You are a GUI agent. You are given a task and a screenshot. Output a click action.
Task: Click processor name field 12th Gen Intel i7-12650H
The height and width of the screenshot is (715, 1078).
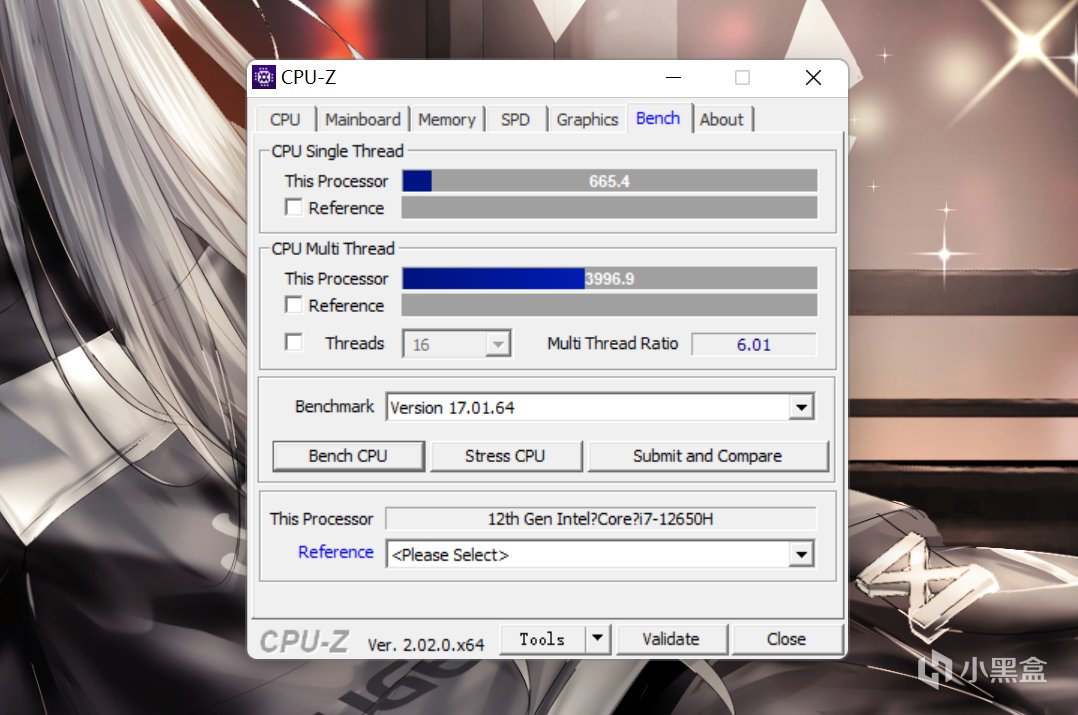click(601, 518)
